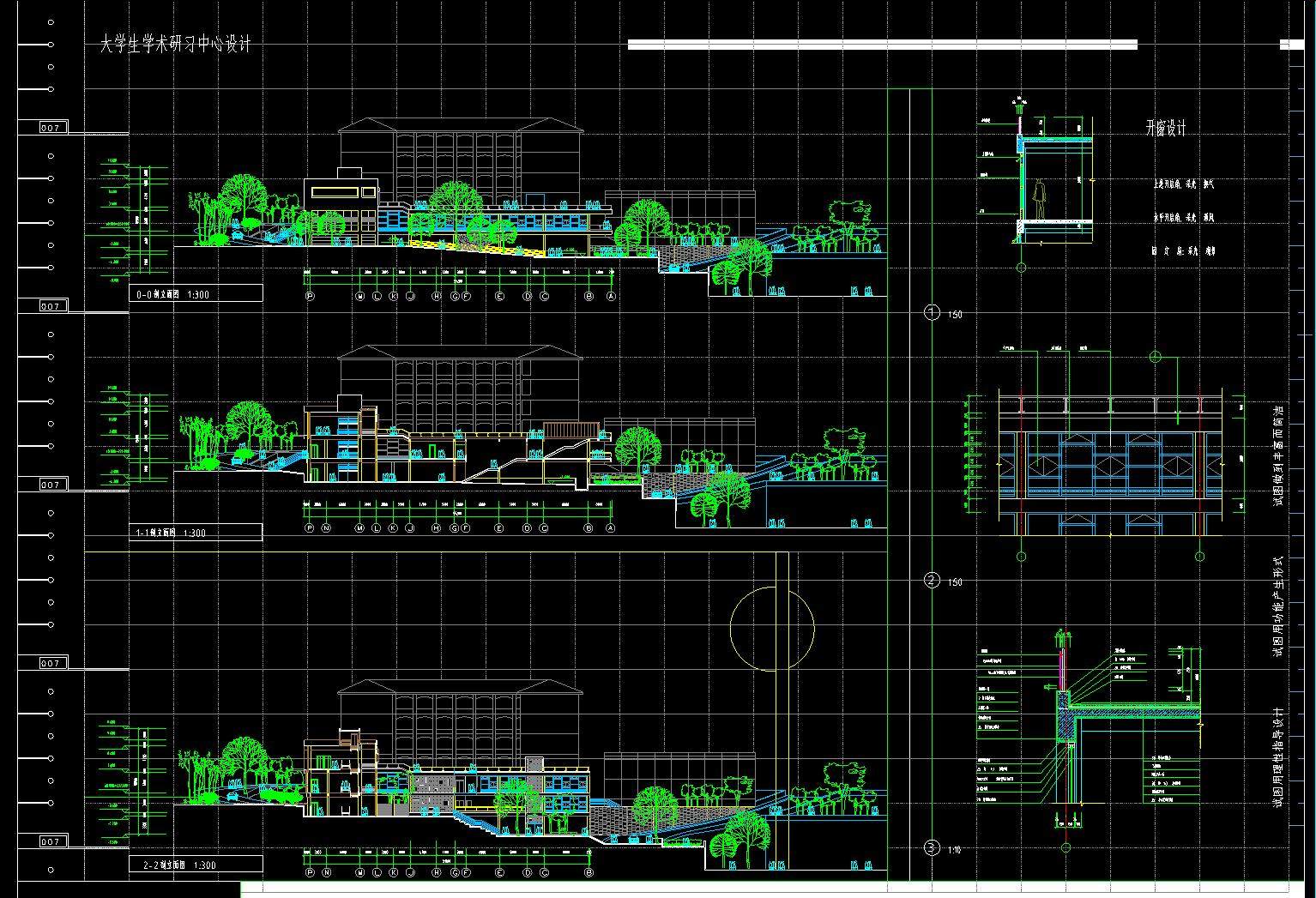Click the 2-2 section label box
Image resolution: width=1316 pixels, height=898 pixels.
tap(196, 865)
